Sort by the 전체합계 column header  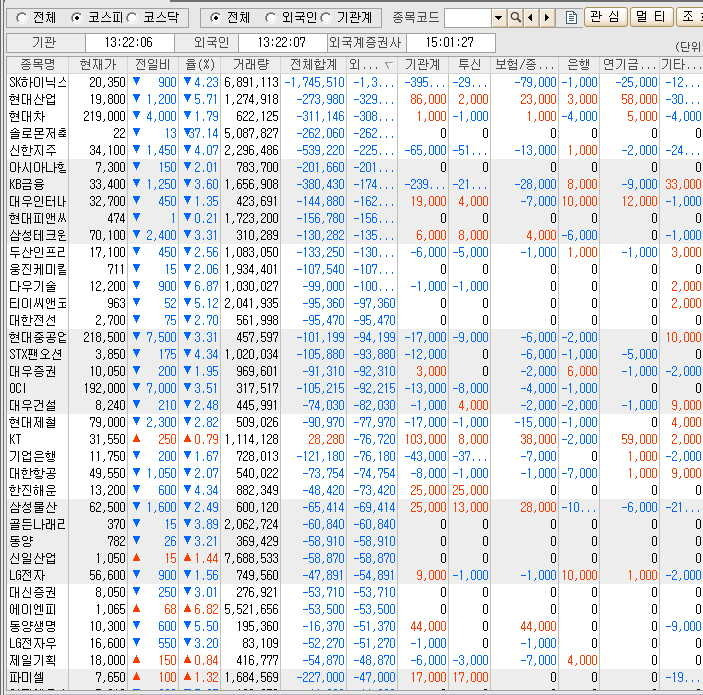point(313,65)
